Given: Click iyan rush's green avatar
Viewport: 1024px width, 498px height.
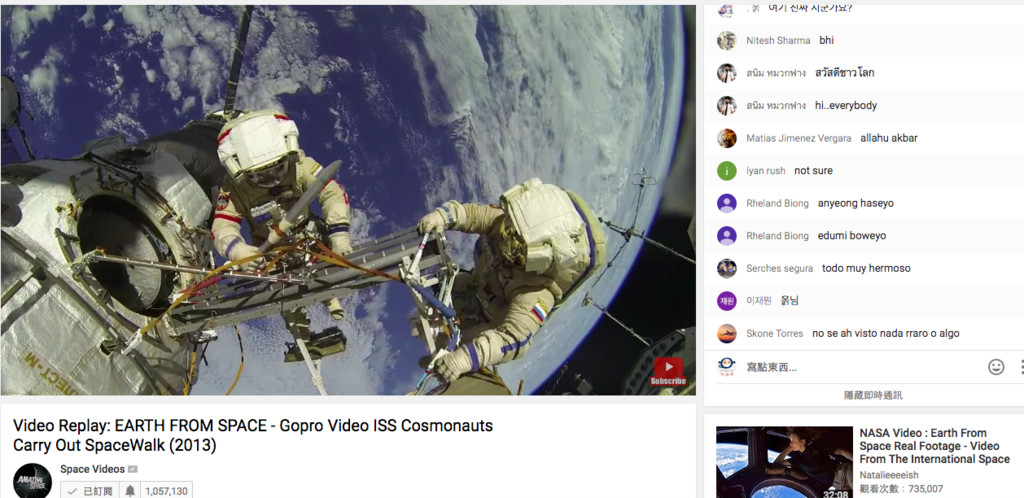Looking at the screenshot, I should pyautogui.click(x=727, y=171).
